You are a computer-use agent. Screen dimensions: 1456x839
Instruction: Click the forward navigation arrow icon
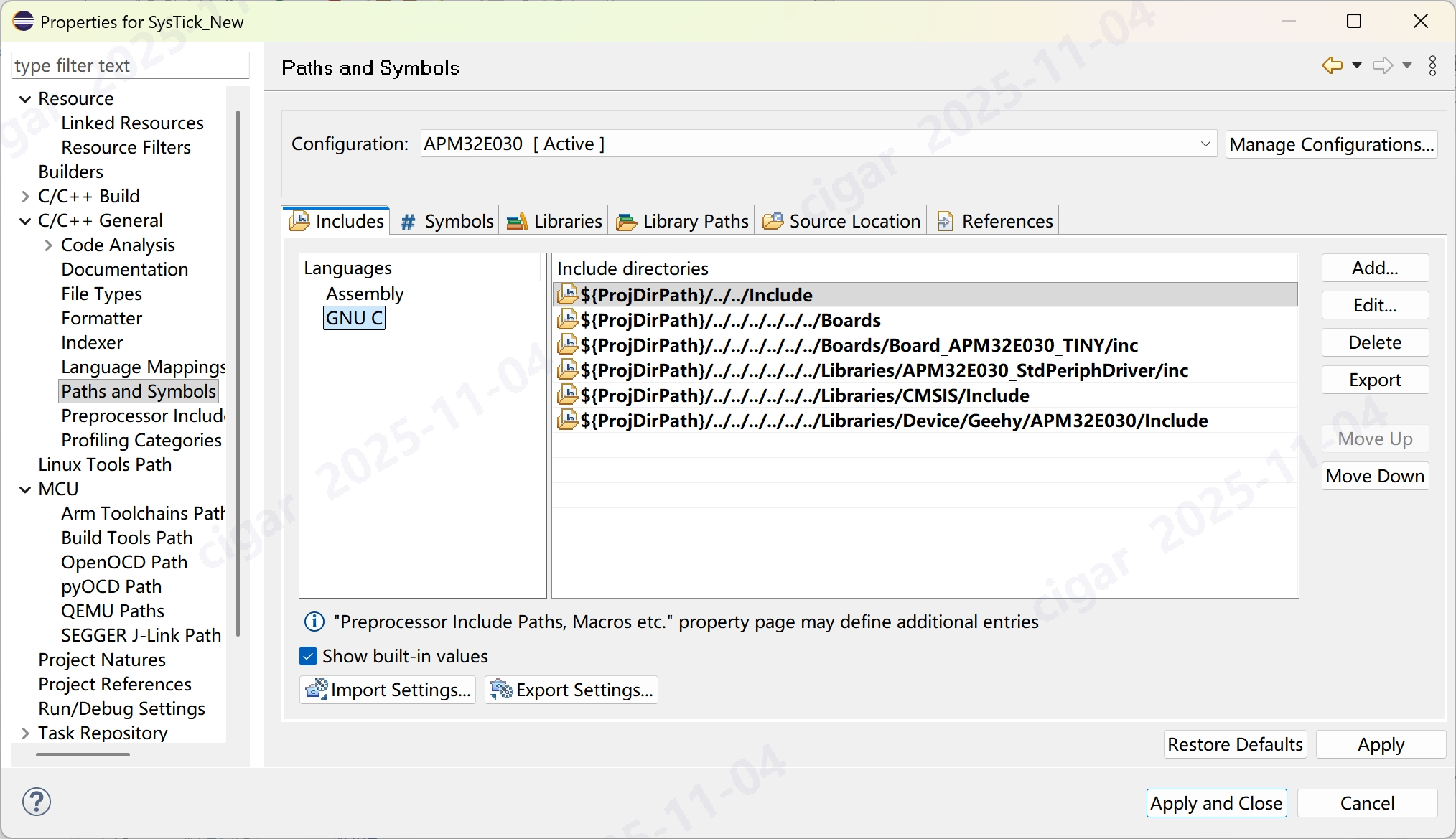point(1382,66)
